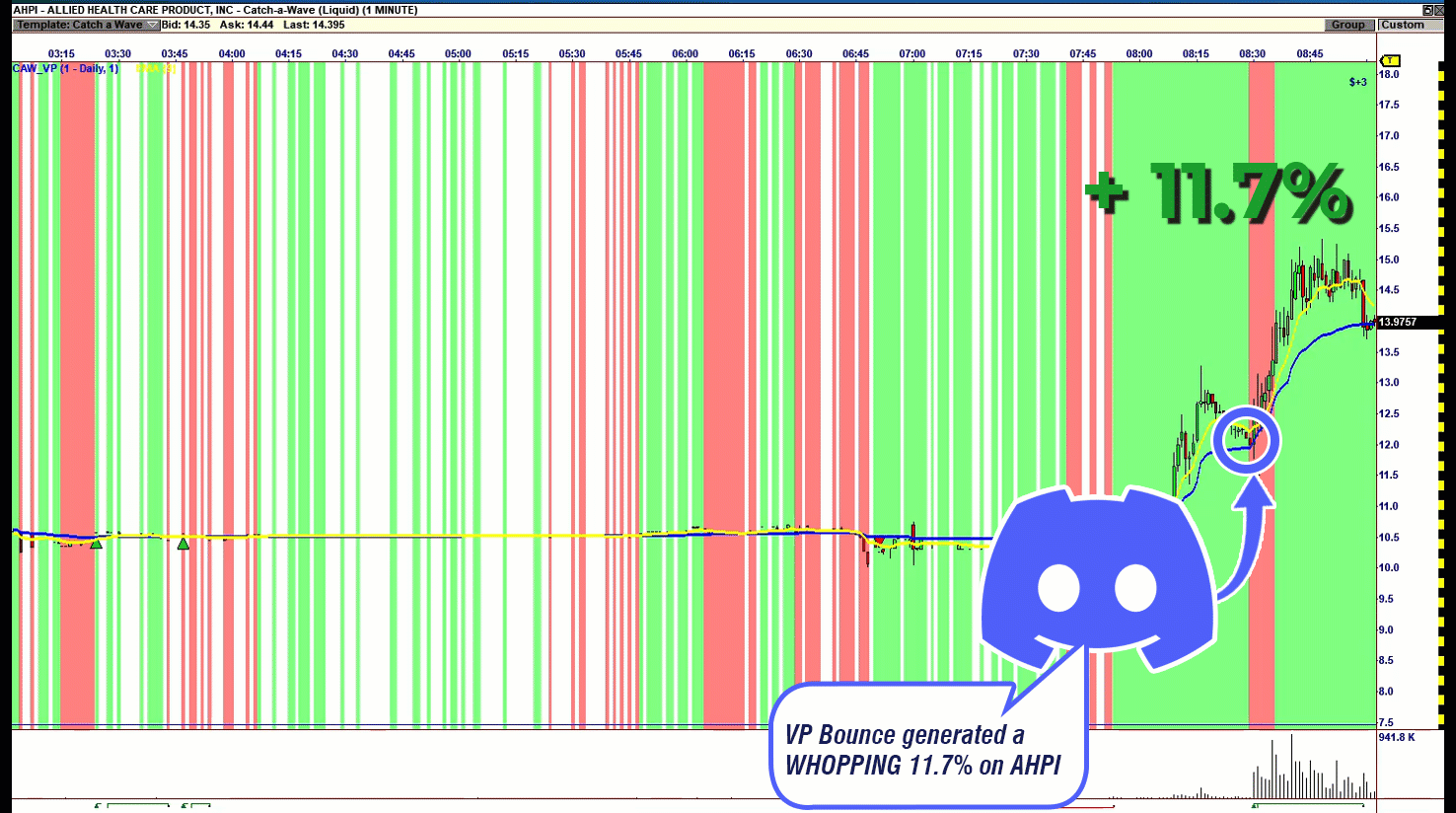Open the Template: Catch a Wave dropdown

(x=86, y=25)
